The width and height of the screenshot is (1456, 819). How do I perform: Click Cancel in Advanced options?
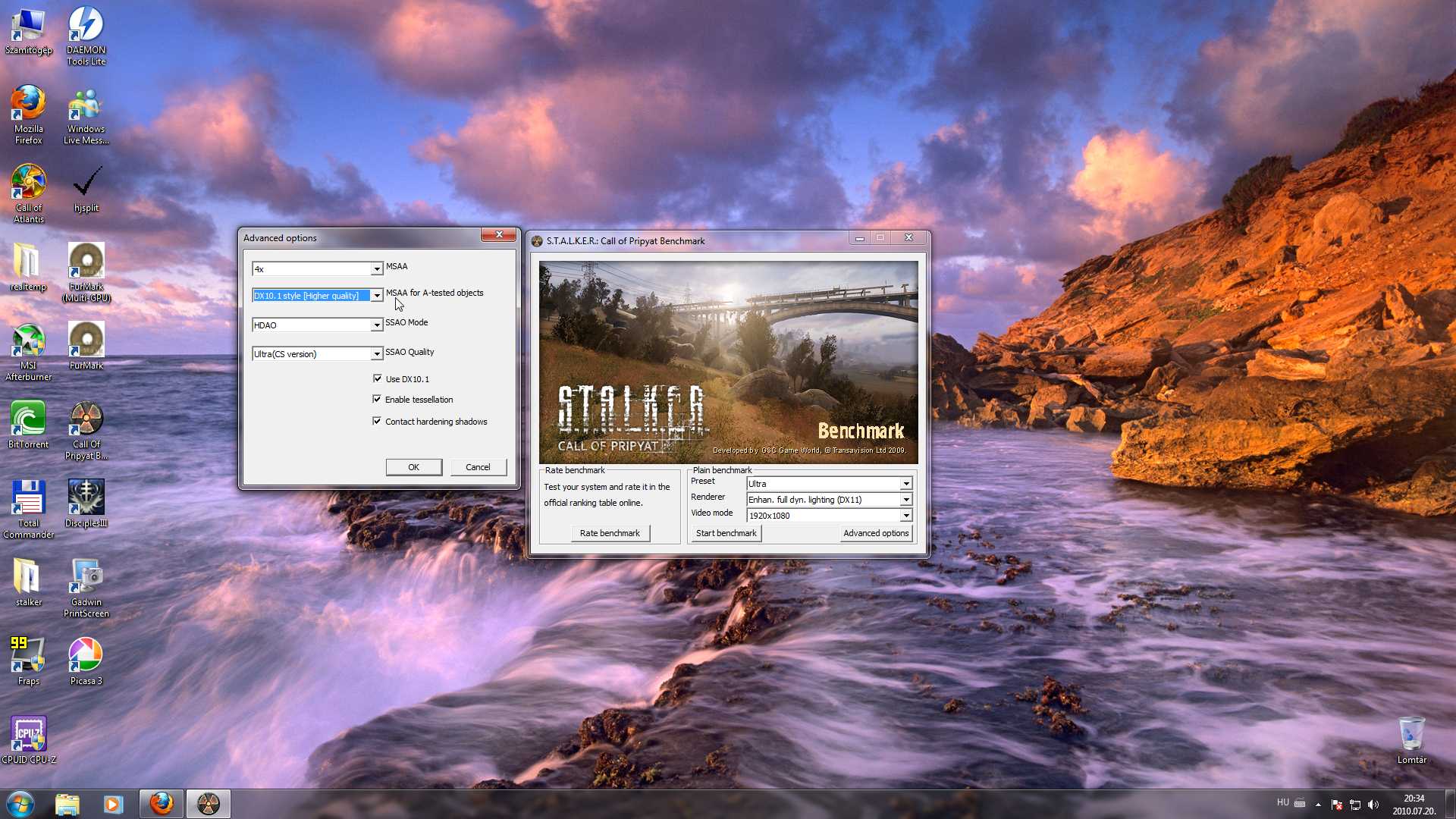click(478, 467)
